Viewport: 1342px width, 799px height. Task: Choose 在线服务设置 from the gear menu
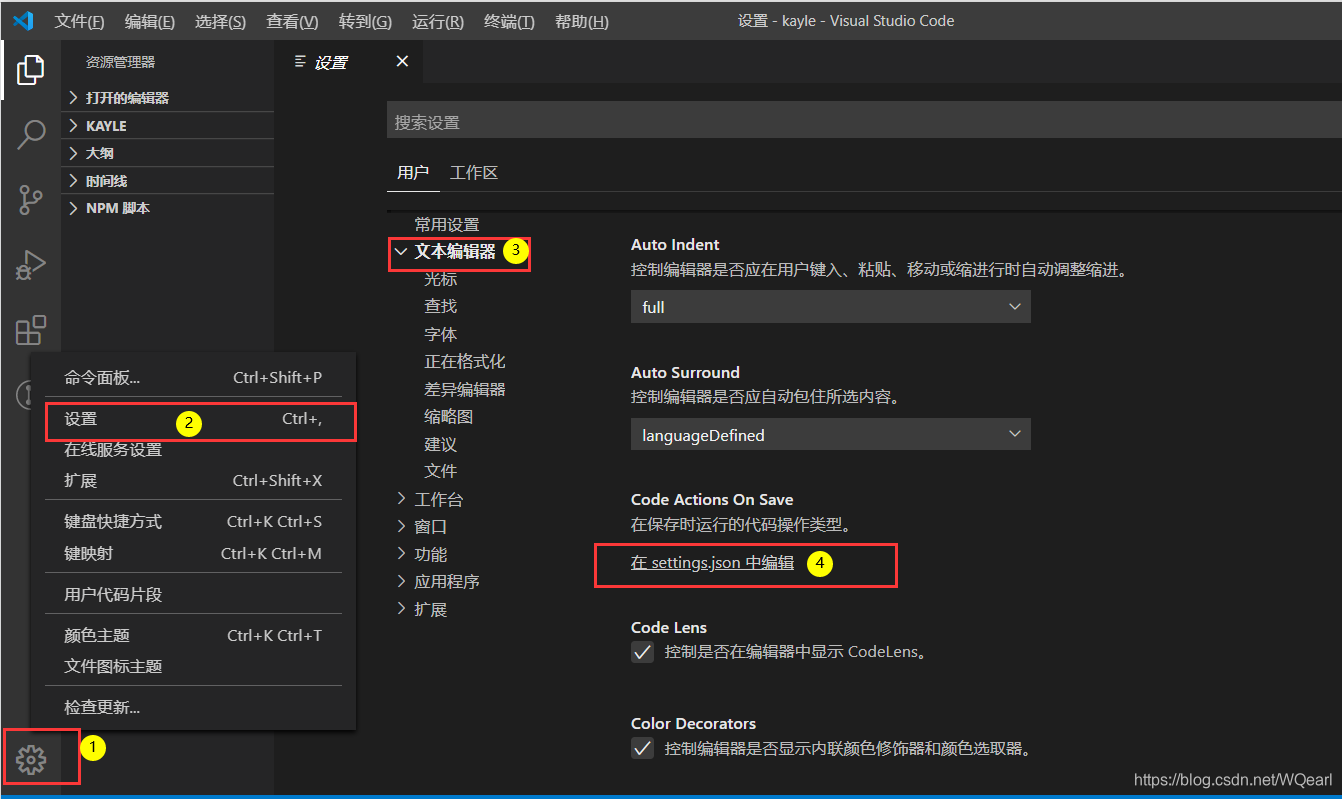coord(193,450)
